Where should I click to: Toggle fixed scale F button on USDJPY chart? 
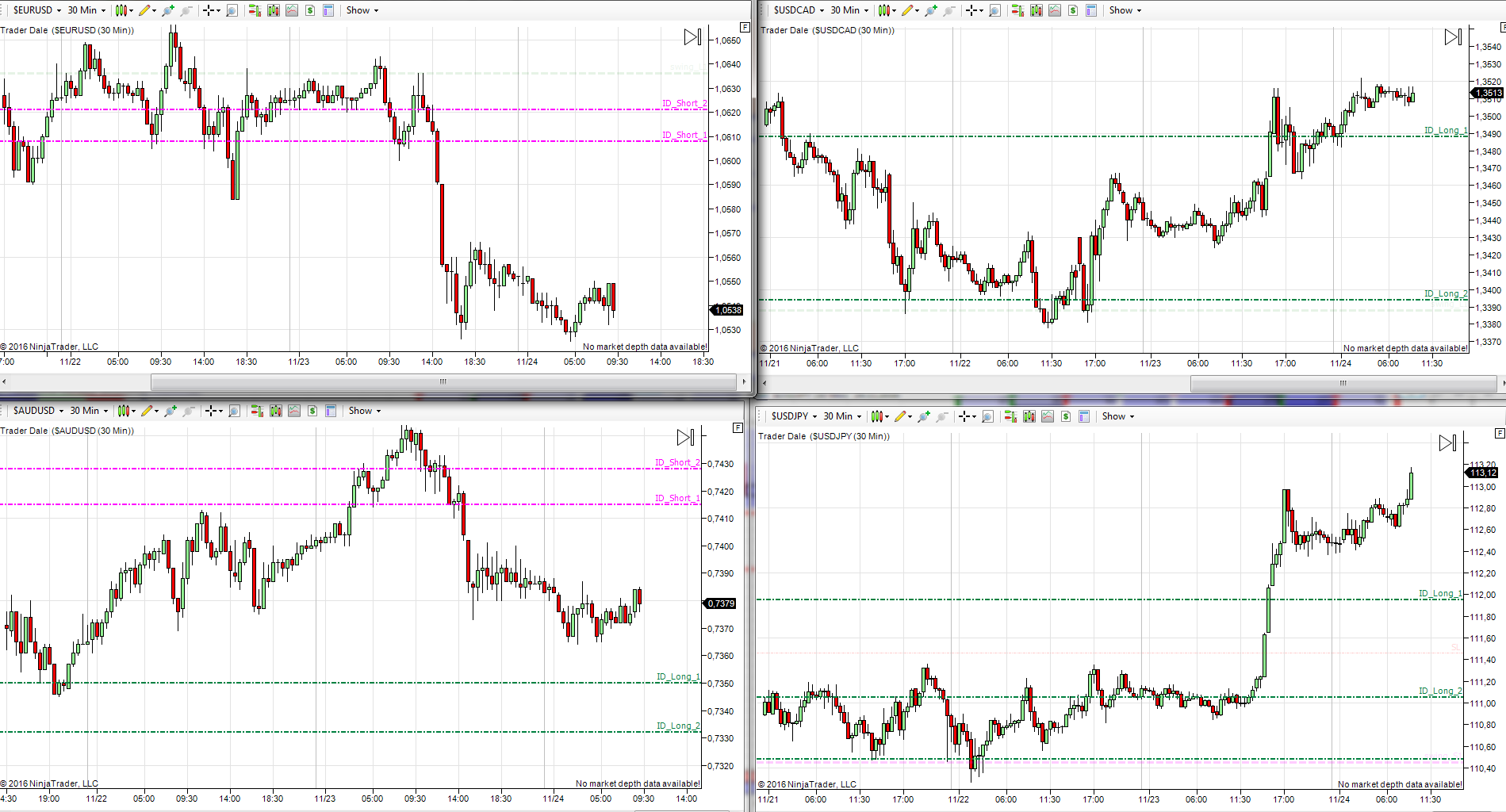pyautogui.click(x=1500, y=434)
